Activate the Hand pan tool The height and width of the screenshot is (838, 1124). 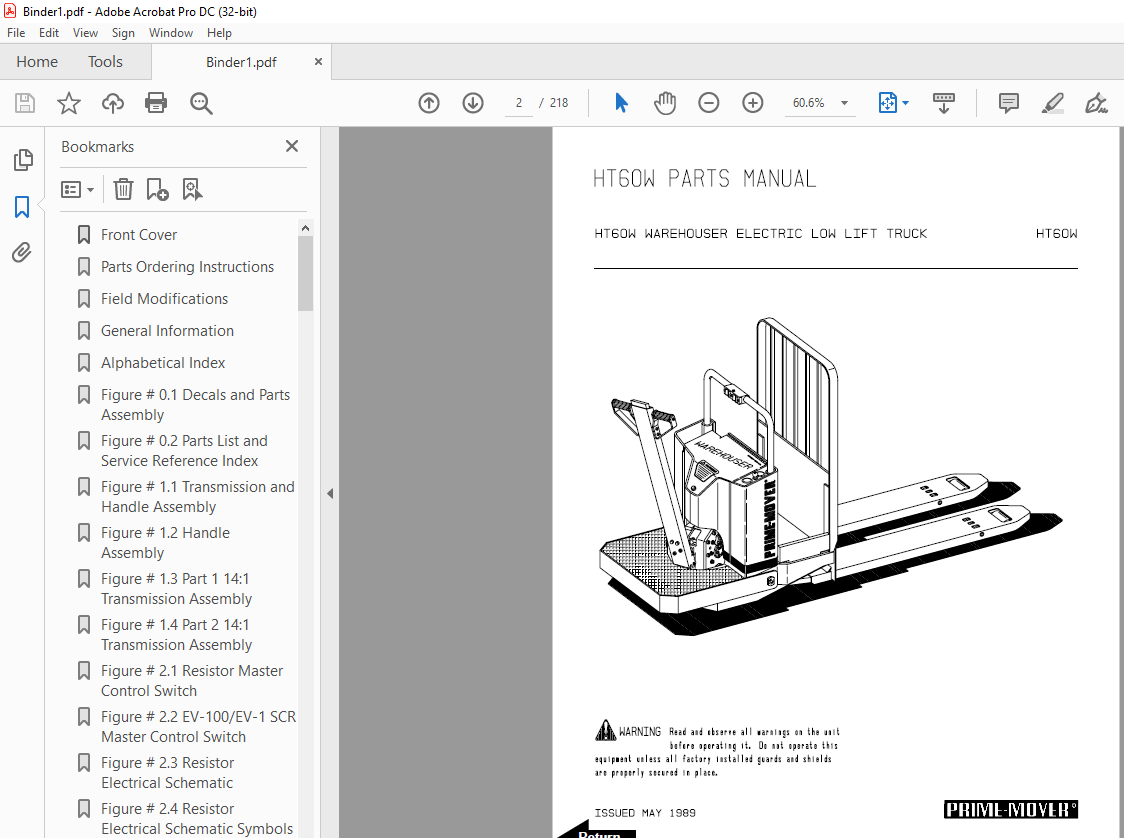(x=665, y=103)
